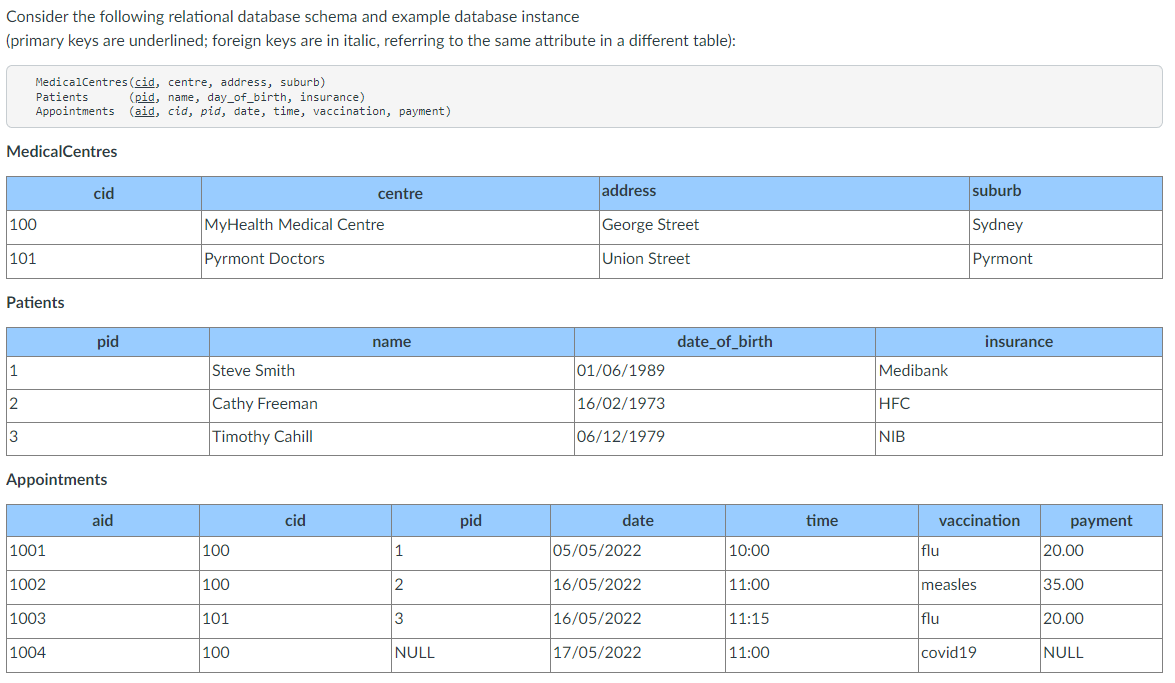1175x683 pixels.
Task: Select the name column header
Action: point(391,341)
